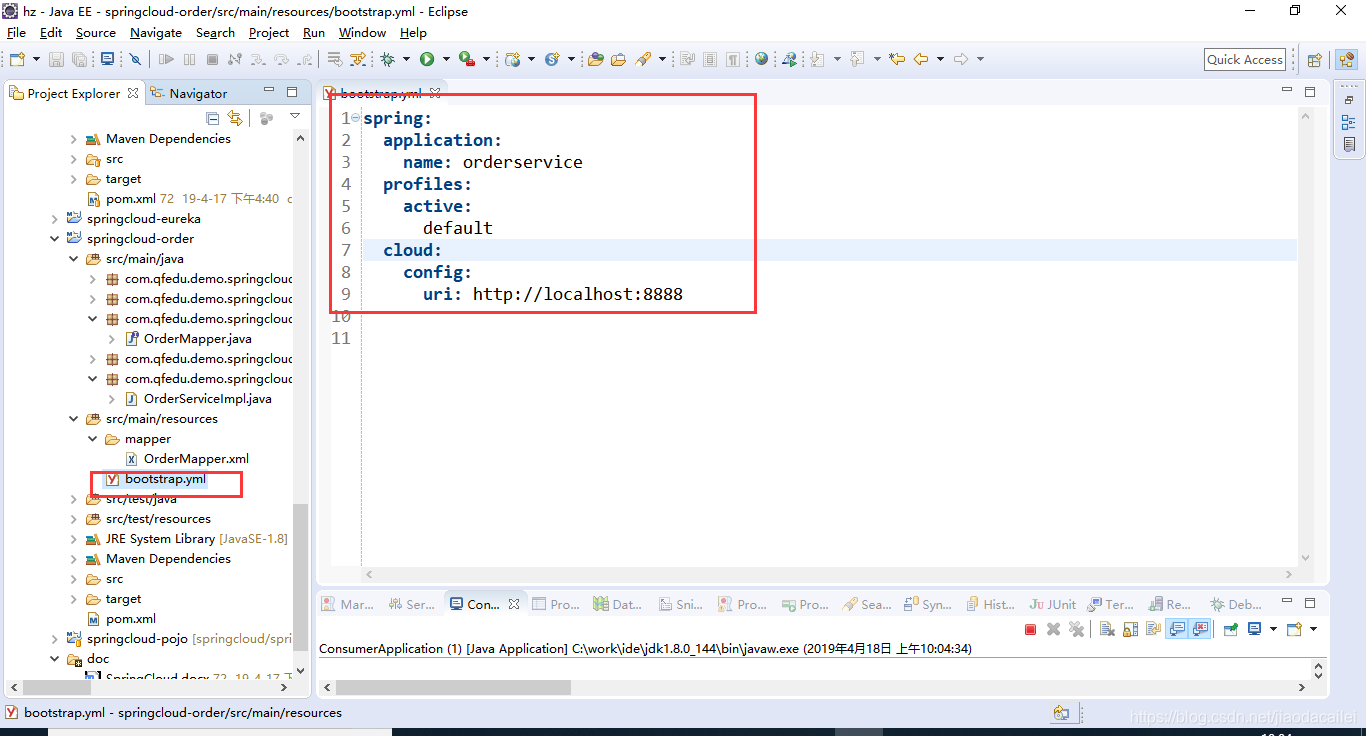Image resolution: width=1366 pixels, height=736 pixels.
Task: Click Remove Launch gray X icon in console
Action: click(1053, 629)
